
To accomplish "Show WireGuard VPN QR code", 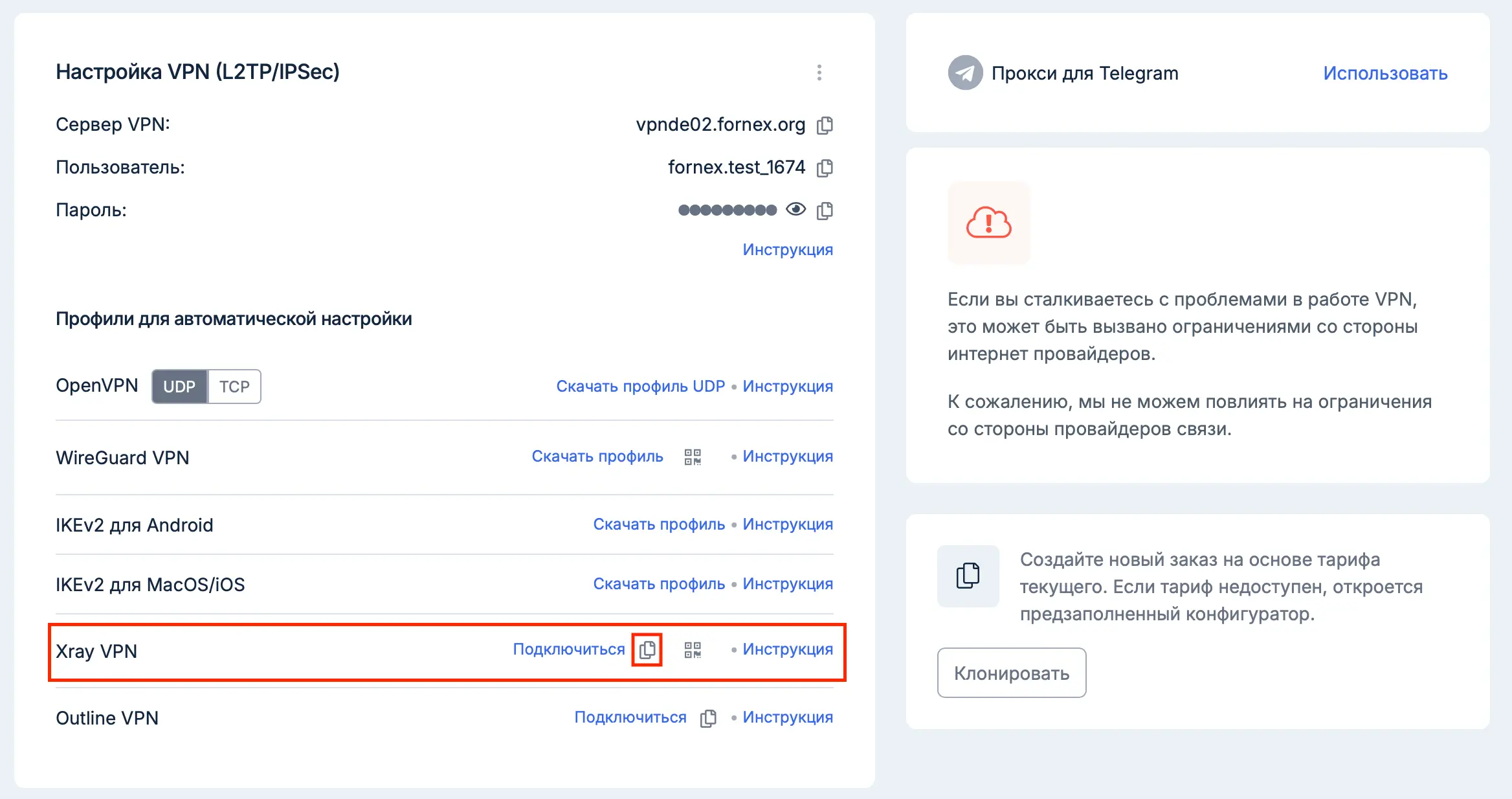I will pos(693,457).
